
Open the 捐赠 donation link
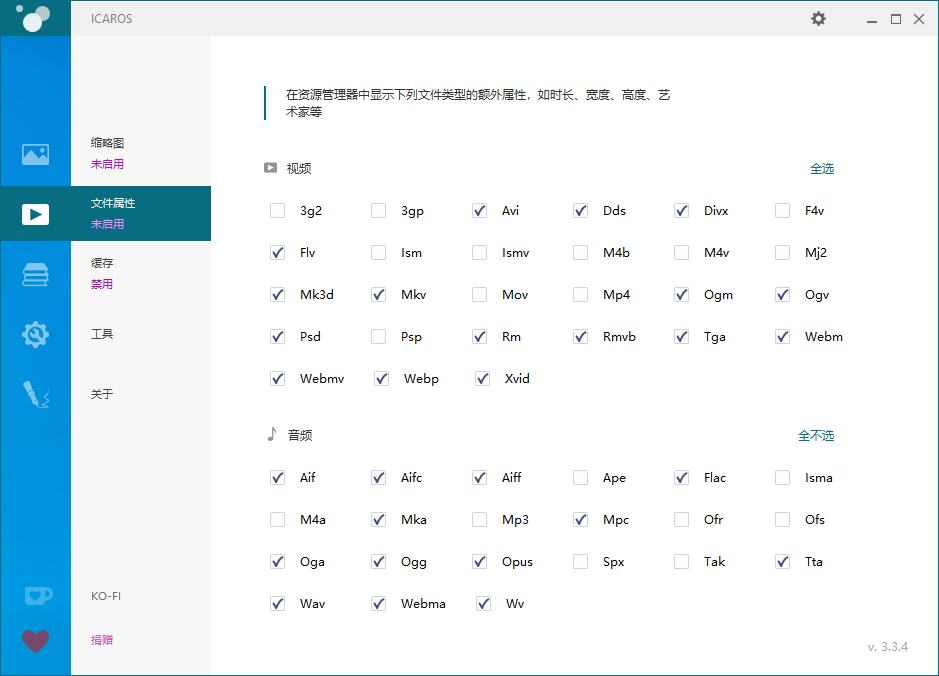click(101, 639)
